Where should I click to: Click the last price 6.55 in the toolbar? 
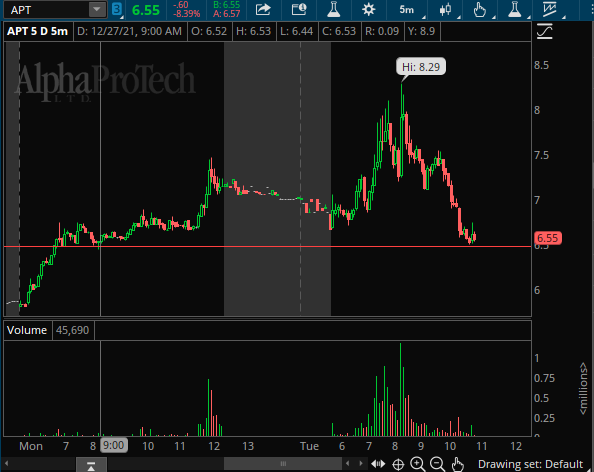point(146,10)
